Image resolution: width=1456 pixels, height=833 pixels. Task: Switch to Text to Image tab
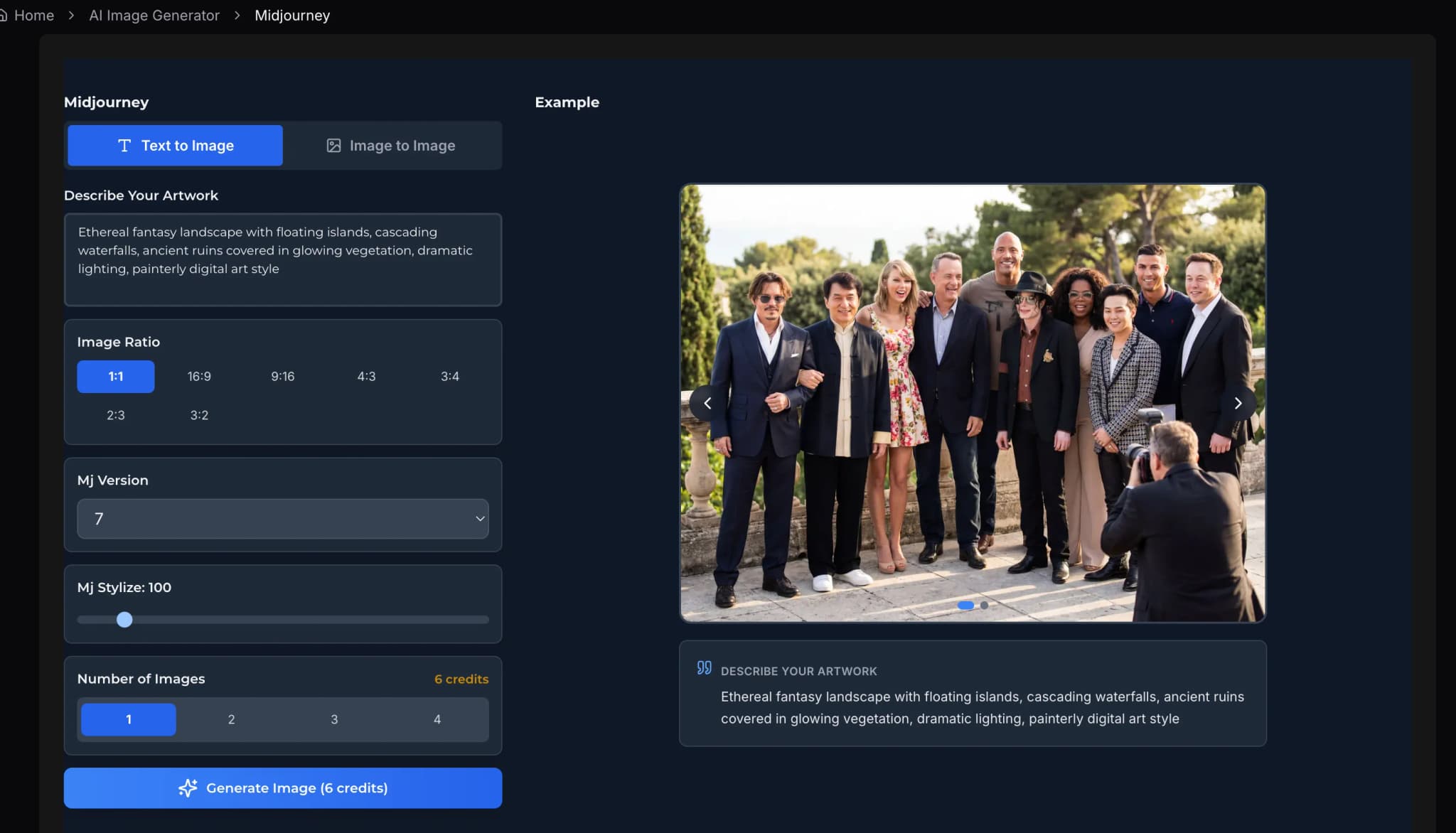(176, 146)
